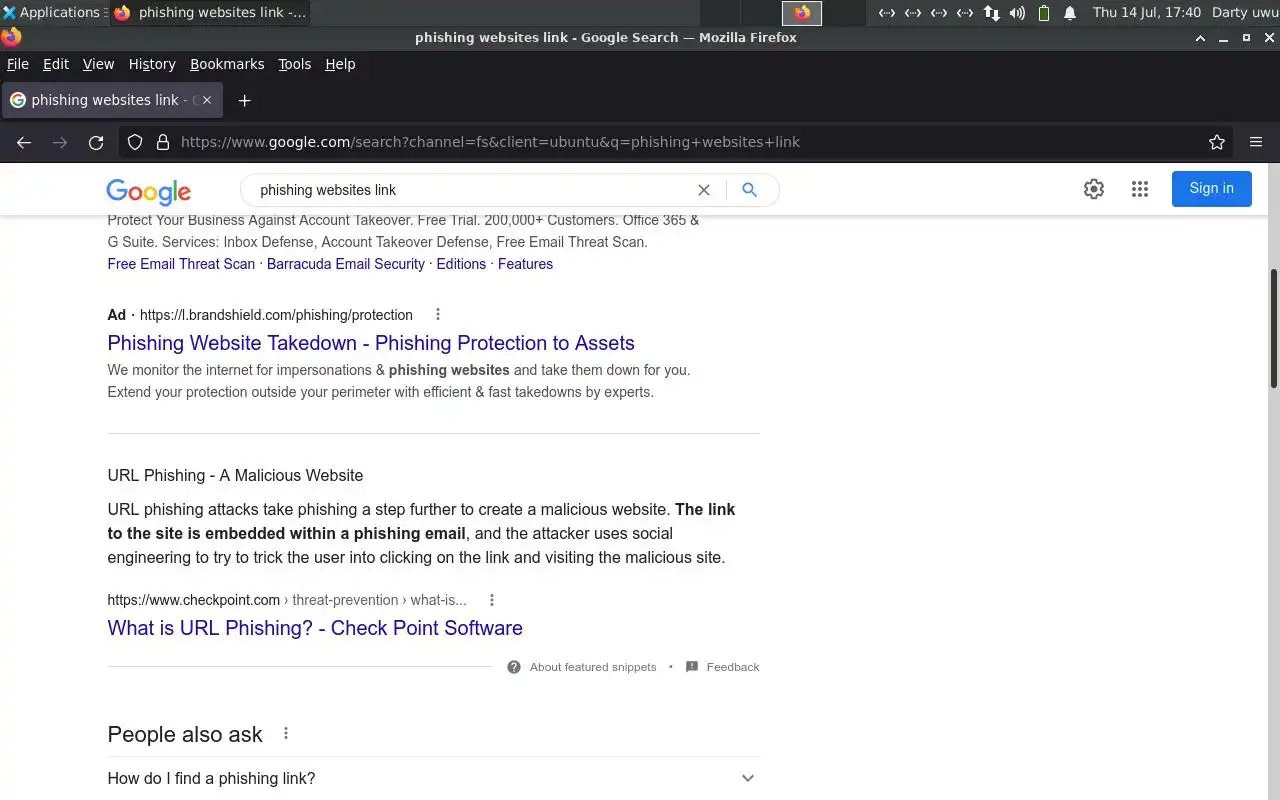The height and width of the screenshot is (800, 1280).
Task: Open the Tools menu
Action: [295, 64]
